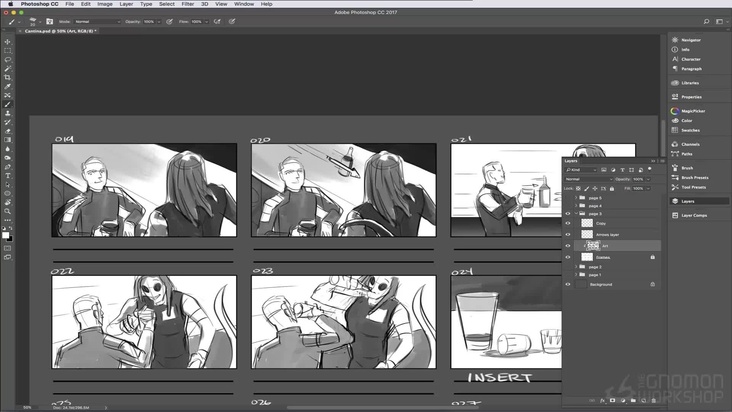Image resolution: width=732 pixels, height=412 pixels.
Task: Select the Crop tool
Action: point(7,77)
